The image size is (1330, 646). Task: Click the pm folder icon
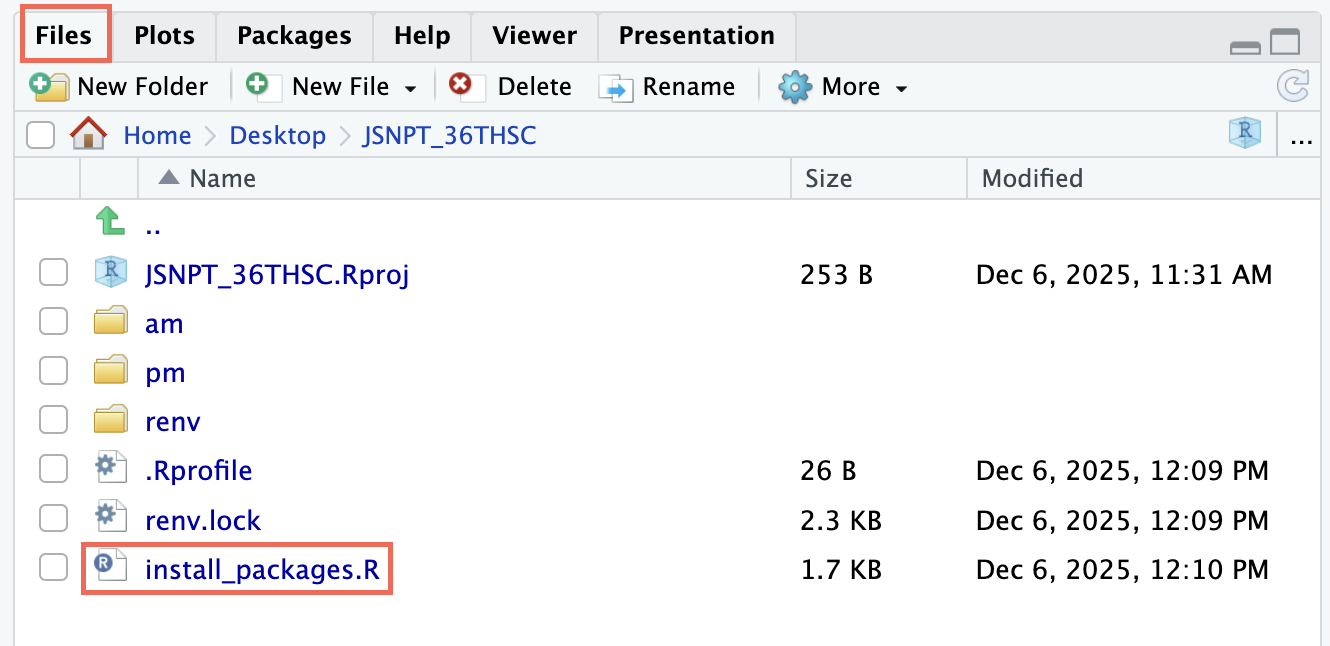110,371
